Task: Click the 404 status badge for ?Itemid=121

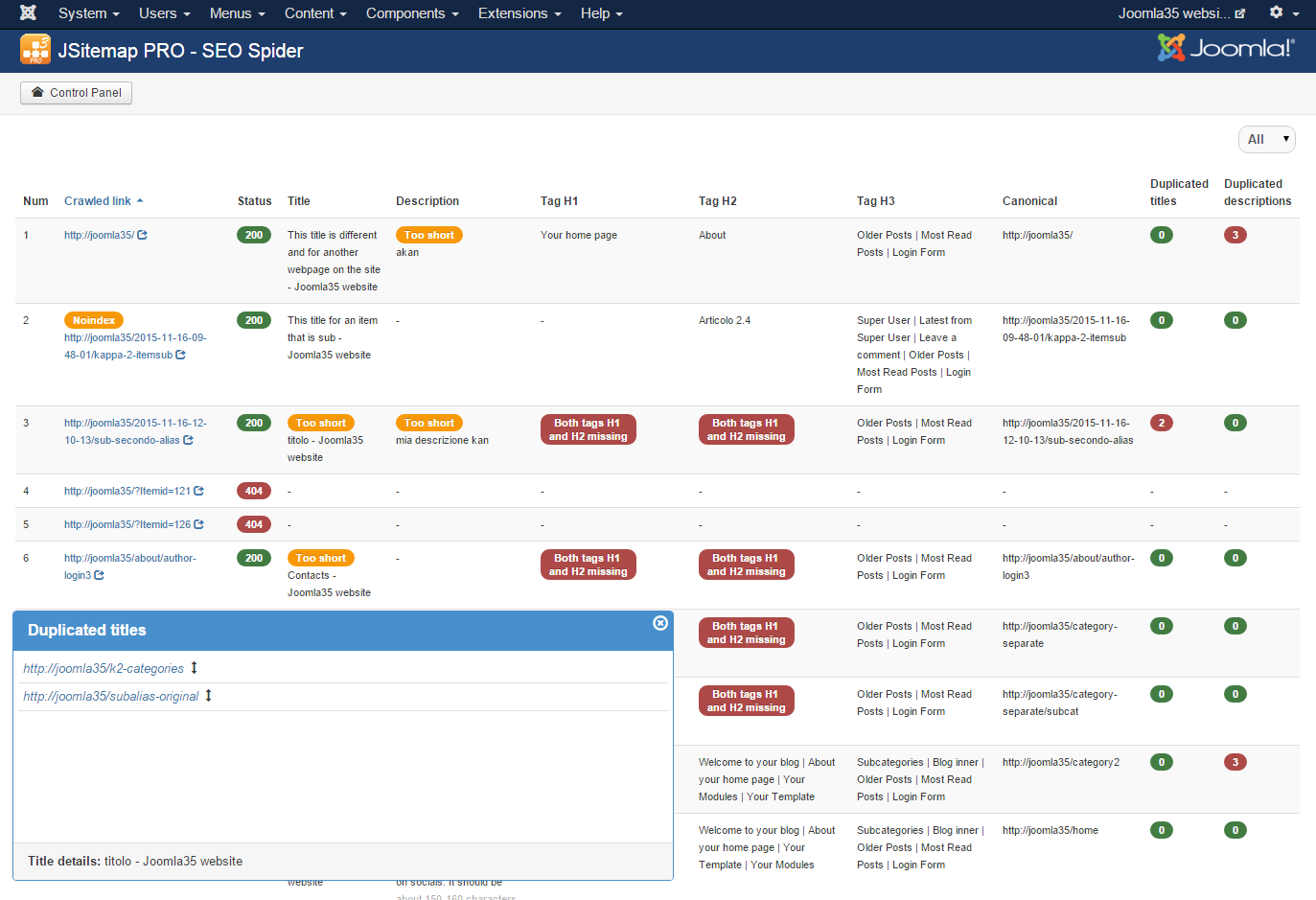Action: 254,491
